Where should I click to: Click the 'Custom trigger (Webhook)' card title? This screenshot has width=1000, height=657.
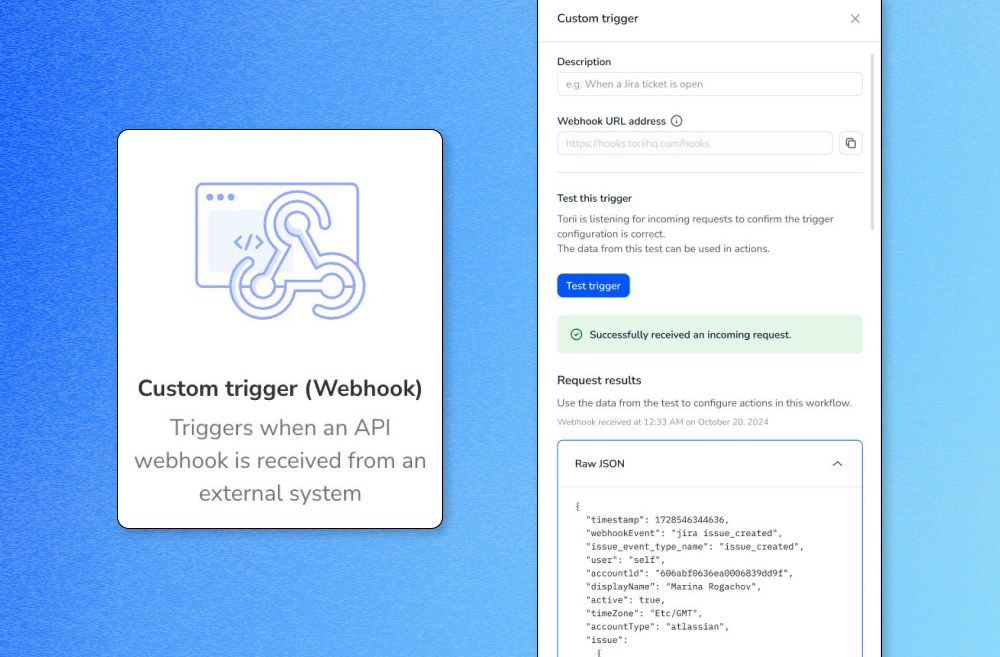pyautogui.click(x=280, y=388)
